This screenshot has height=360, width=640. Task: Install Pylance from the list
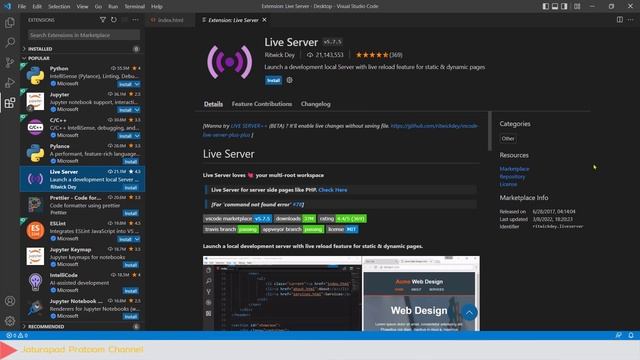131,162
